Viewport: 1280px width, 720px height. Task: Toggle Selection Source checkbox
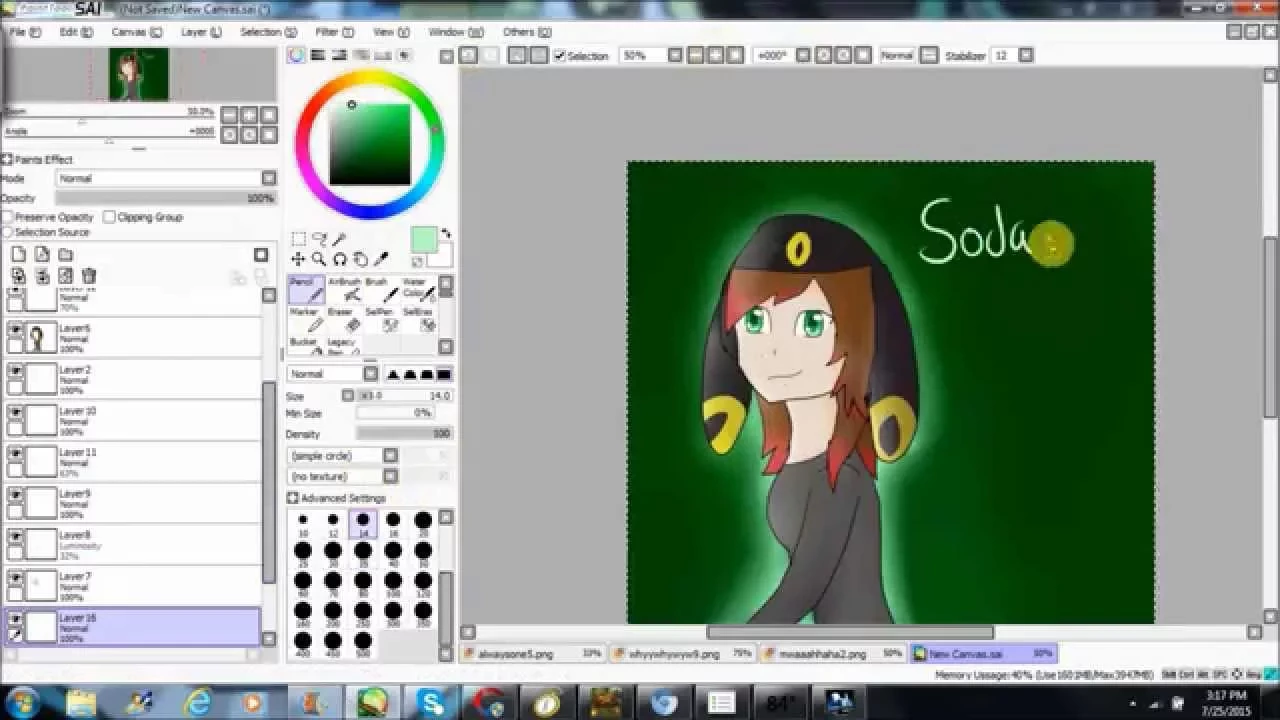coord(7,232)
